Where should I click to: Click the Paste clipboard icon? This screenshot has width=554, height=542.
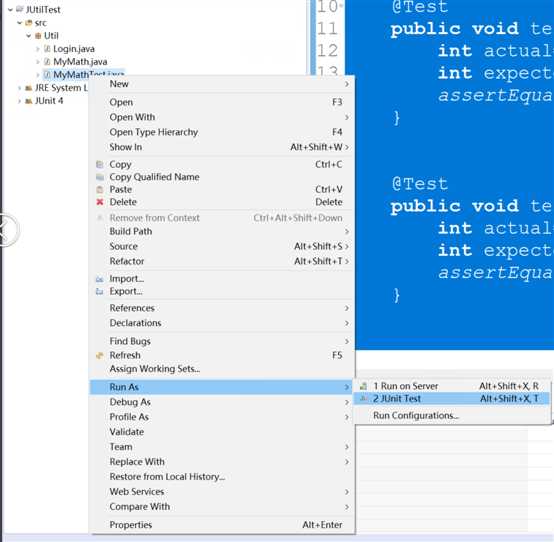point(100,189)
